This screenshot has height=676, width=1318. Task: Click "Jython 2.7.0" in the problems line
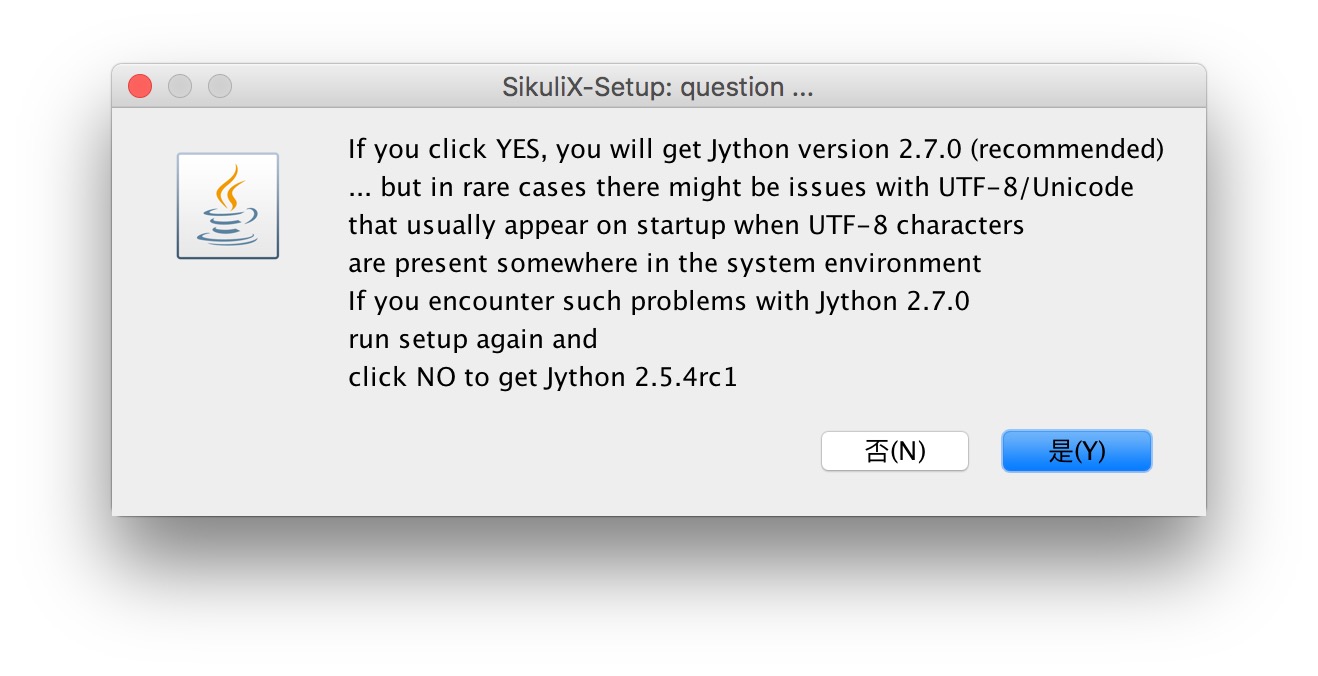[893, 302]
